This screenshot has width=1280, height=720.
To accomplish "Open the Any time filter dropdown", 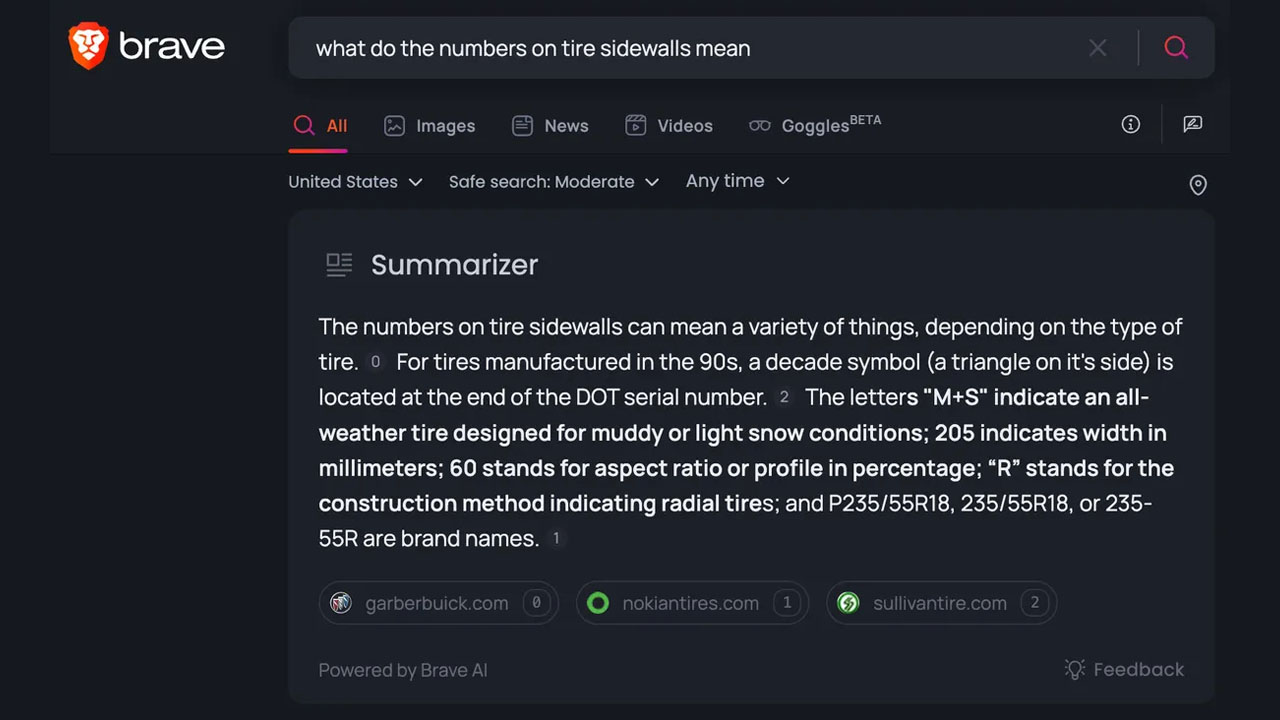I will pos(737,181).
